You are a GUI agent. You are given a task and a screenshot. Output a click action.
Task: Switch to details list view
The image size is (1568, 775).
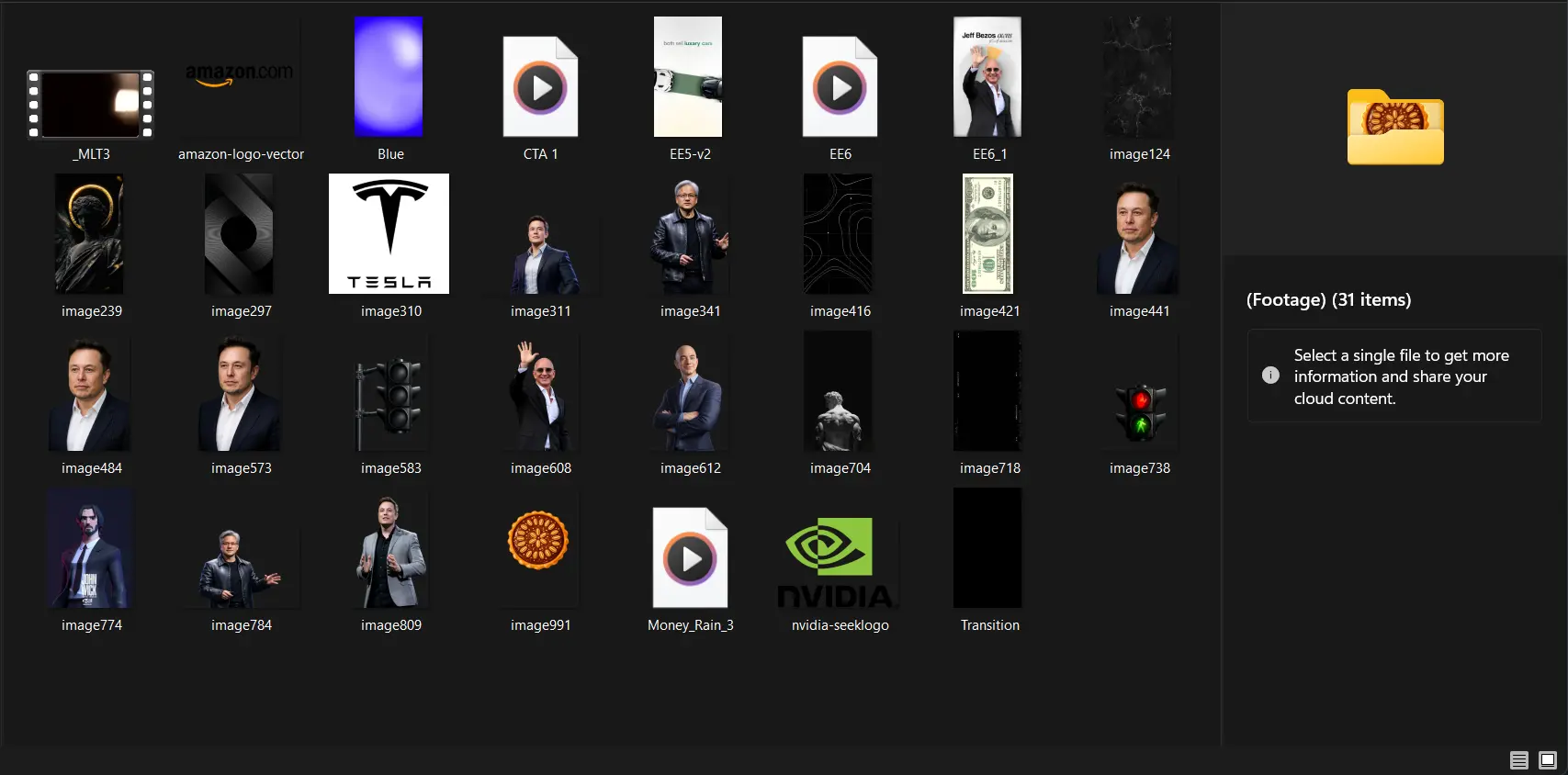1518,760
